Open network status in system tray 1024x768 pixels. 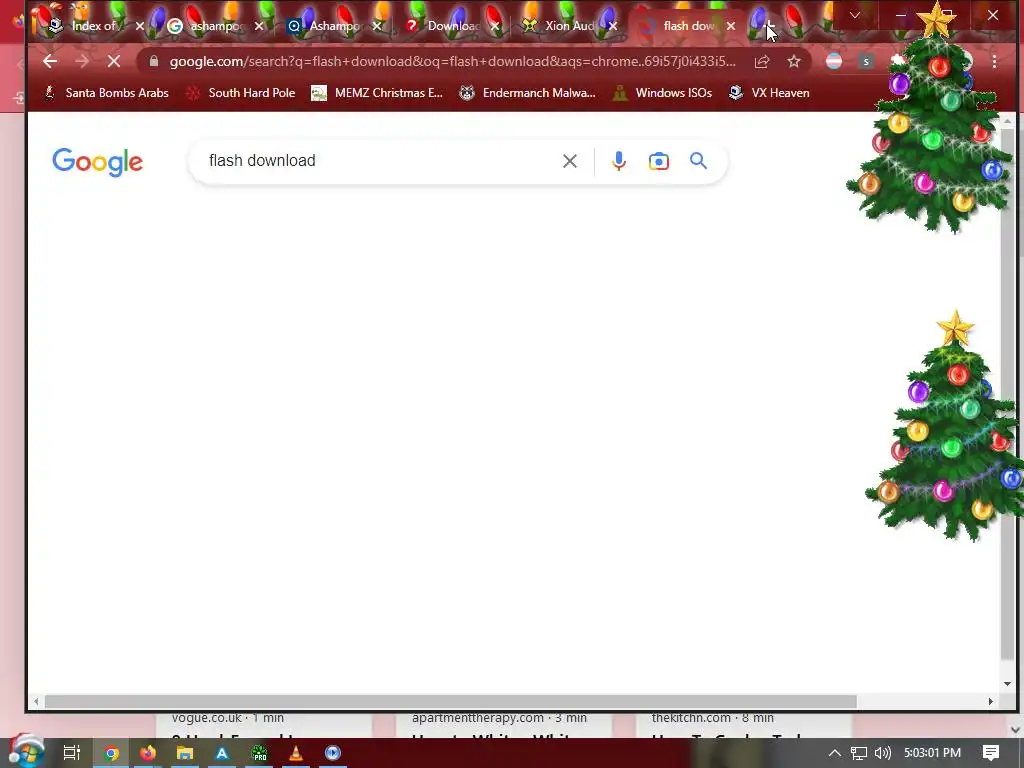click(x=858, y=753)
